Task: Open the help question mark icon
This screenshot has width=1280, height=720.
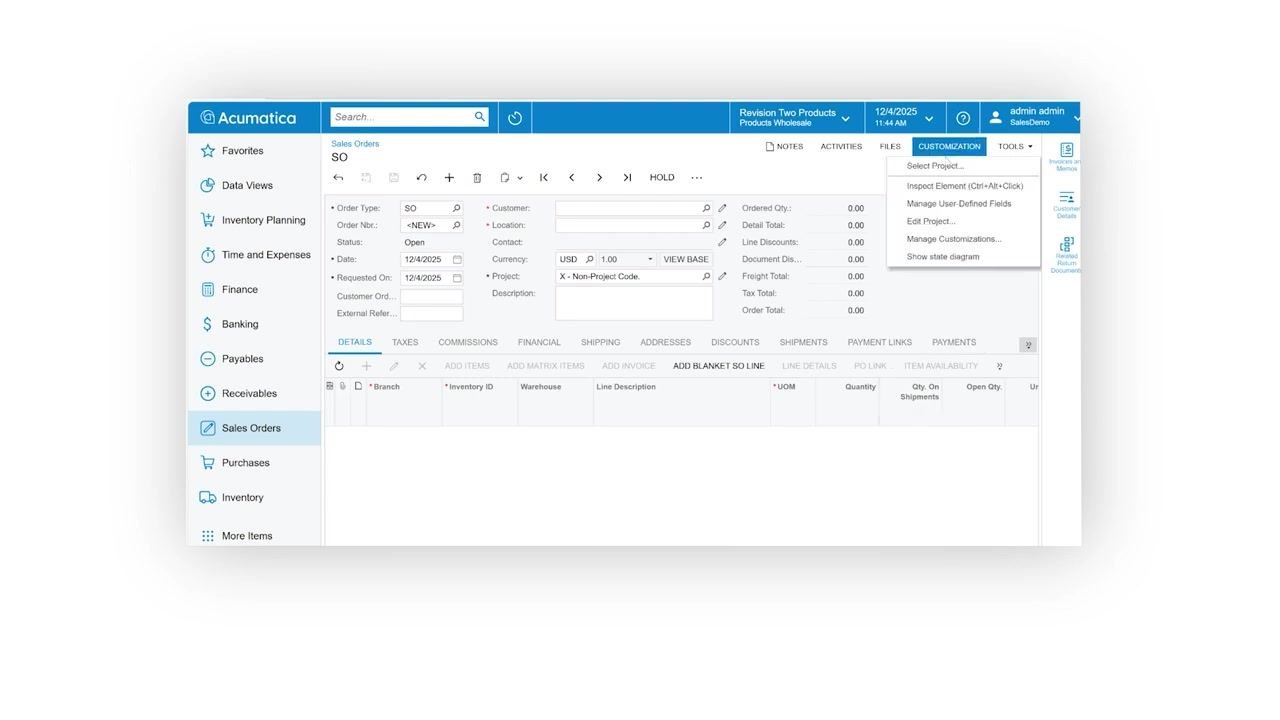Action: click(x=963, y=118)
